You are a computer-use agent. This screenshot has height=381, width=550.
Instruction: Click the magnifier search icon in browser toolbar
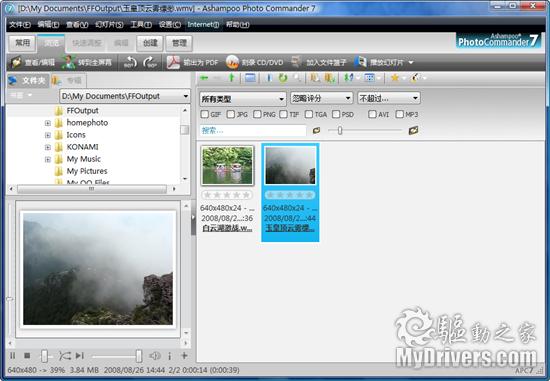click(x=297, y=78)
